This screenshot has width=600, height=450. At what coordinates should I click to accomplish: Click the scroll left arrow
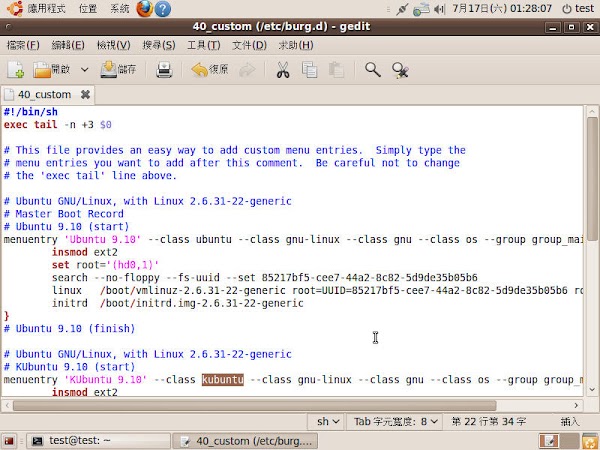pyautogui.click(x=7, y=405)
